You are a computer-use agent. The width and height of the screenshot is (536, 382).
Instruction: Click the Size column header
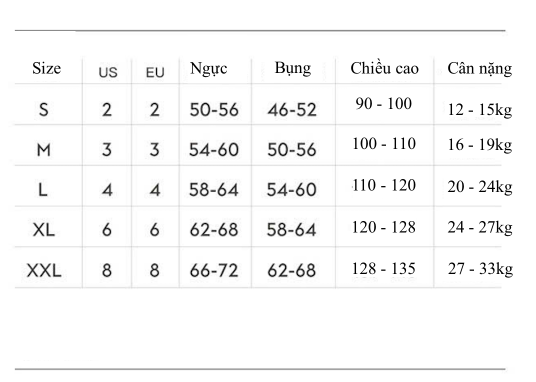[46, 68]
